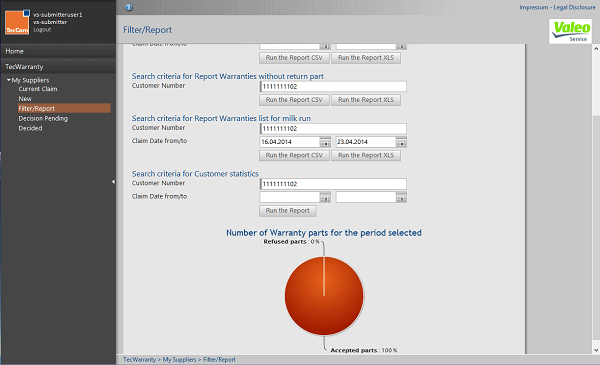Click the chart title Number of Warranty parts
This screenshot has width=600, height=365.
click(324, 233)
